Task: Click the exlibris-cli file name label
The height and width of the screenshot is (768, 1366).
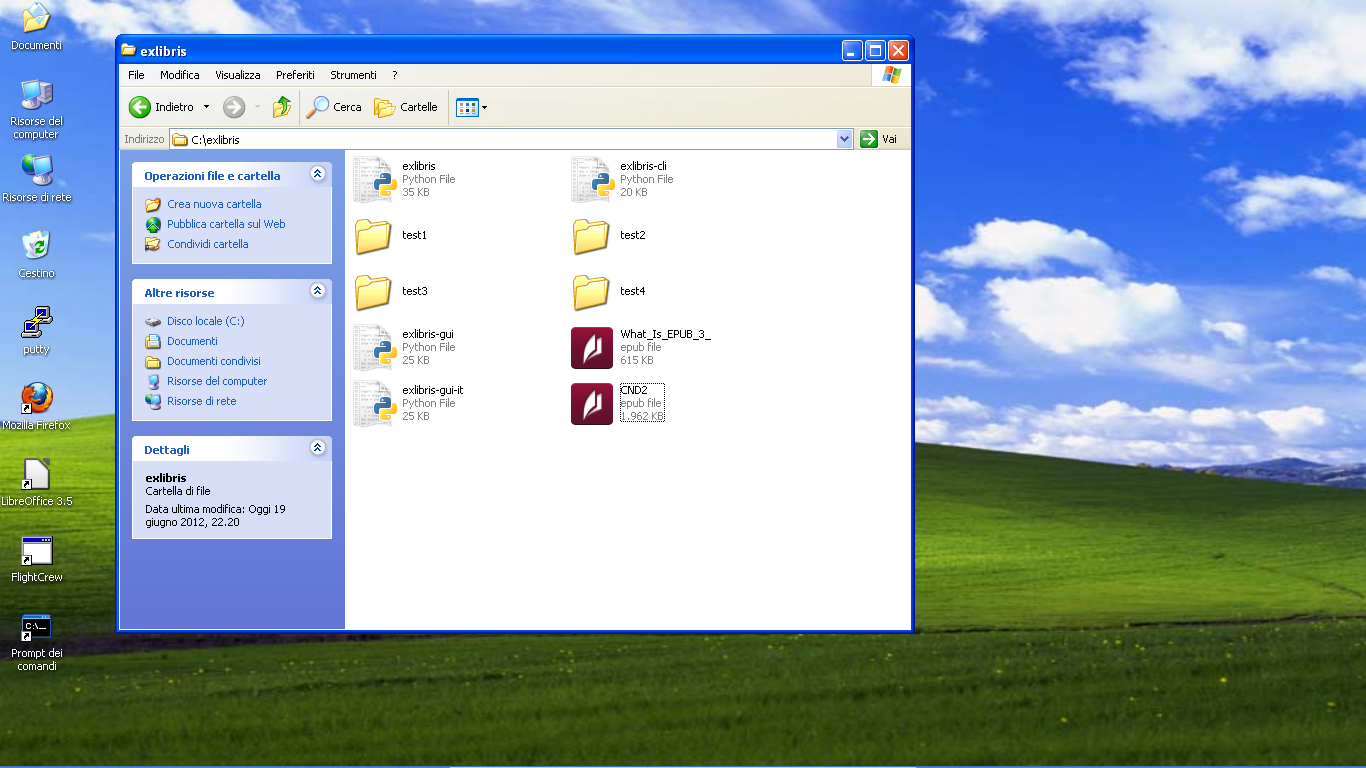Action: point(643,166)
